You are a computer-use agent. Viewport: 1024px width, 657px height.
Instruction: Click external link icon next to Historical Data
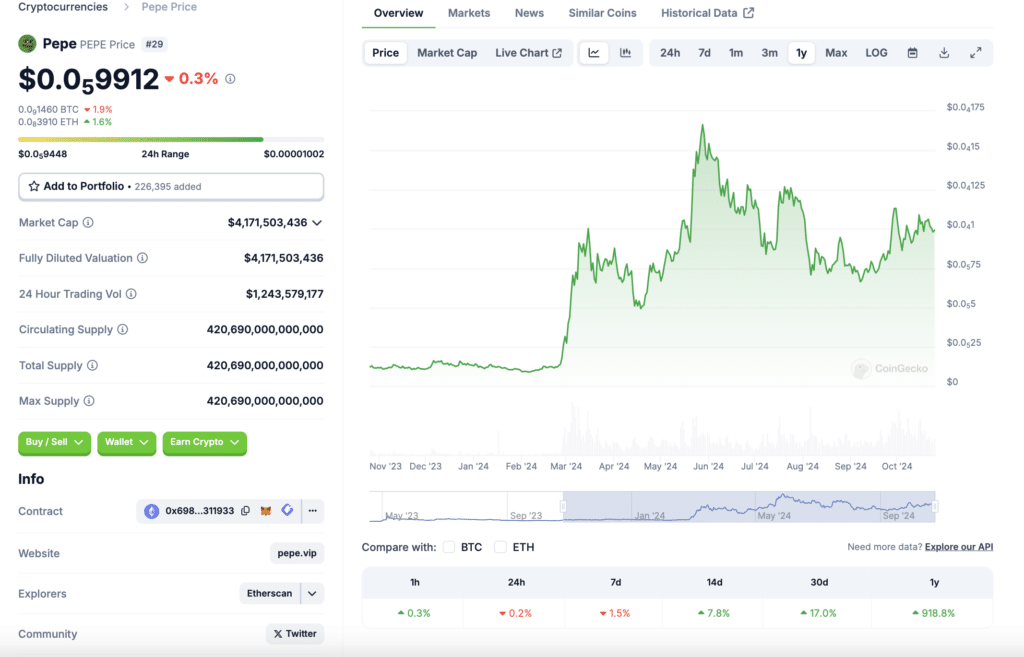[x=748, y=13]
